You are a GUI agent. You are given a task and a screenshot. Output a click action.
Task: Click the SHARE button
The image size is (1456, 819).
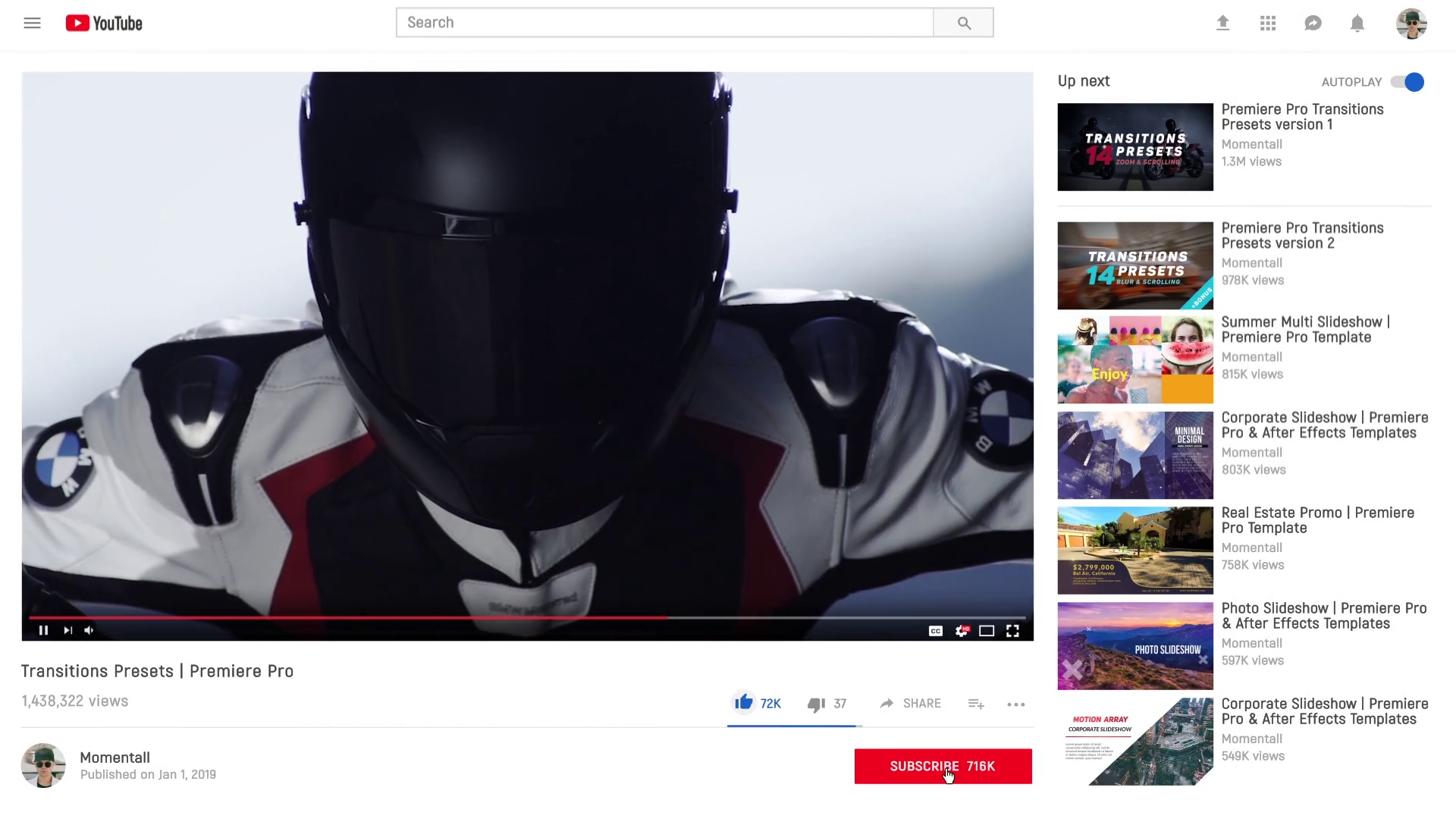point(911,704)
